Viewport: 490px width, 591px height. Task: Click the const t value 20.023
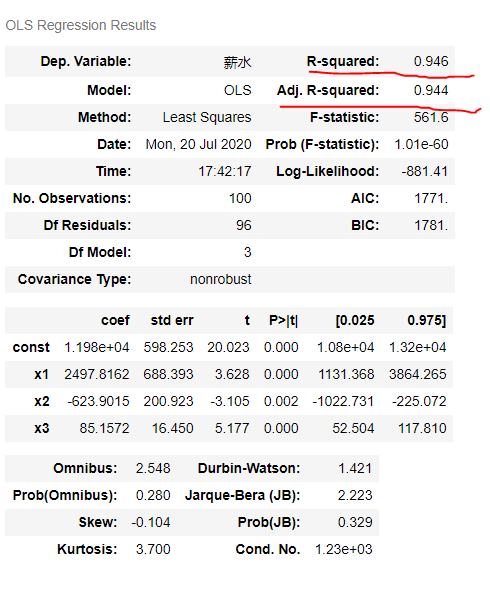tap(228, 347)
